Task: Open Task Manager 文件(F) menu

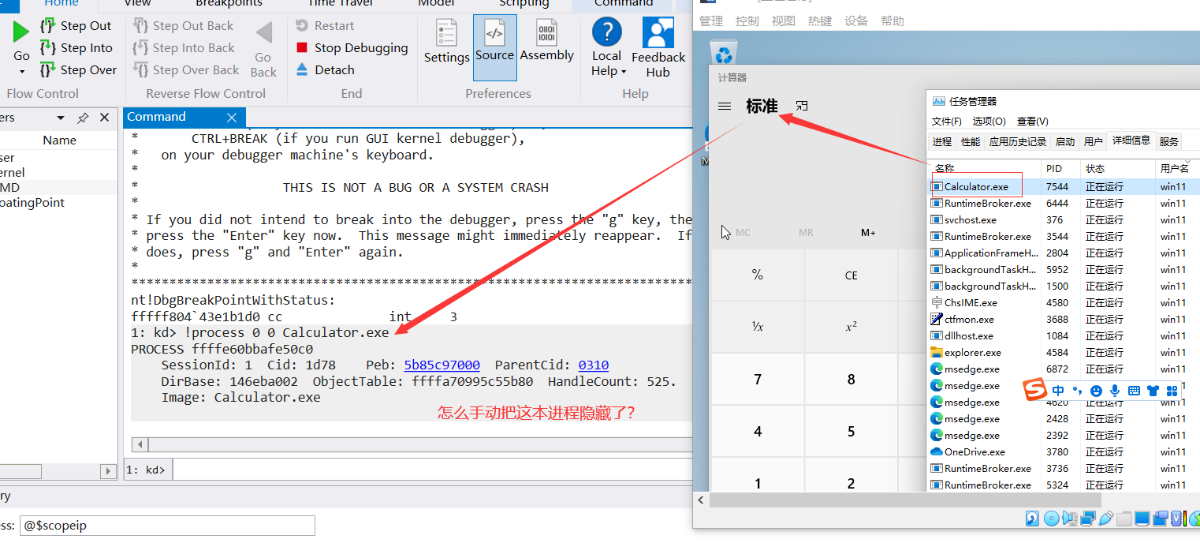Action: pos(946,121)
